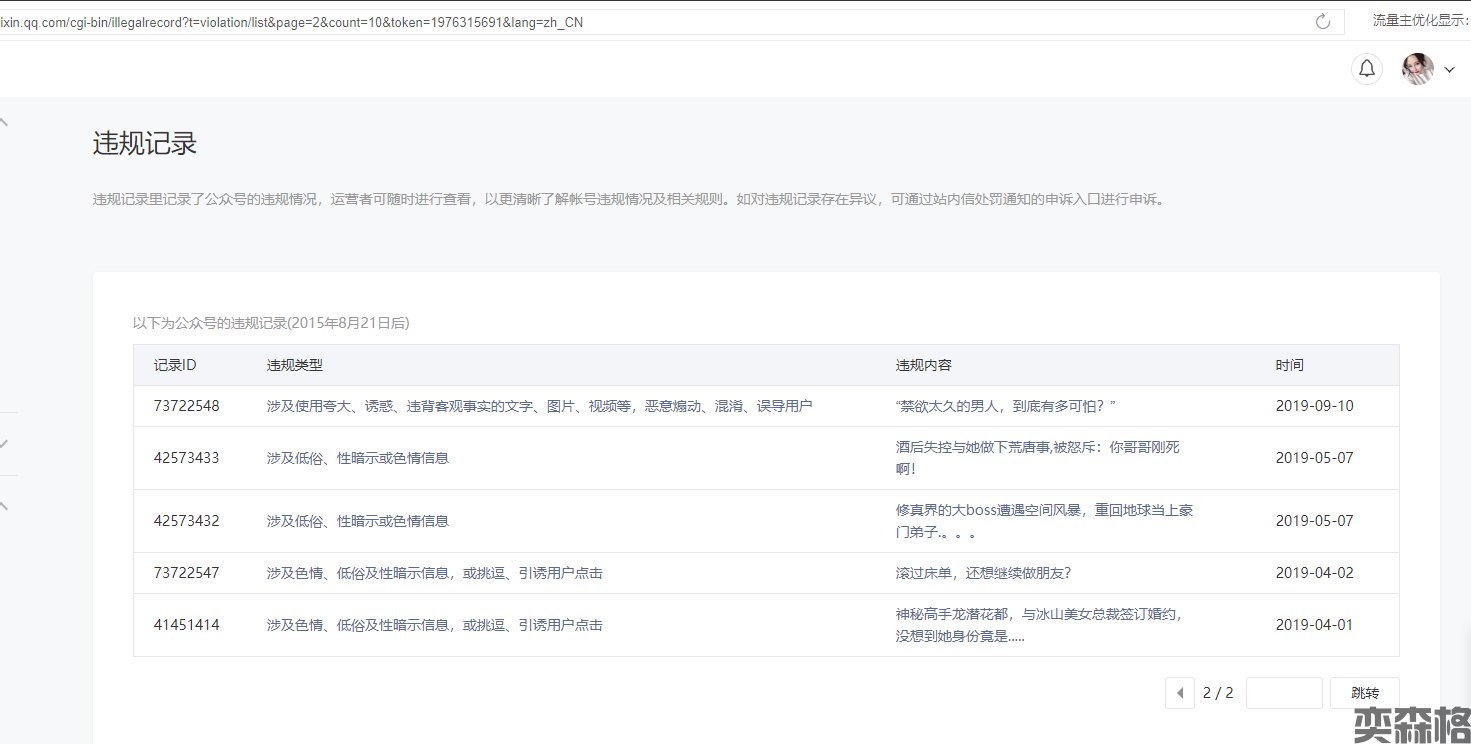Go to previous page with left arrow

1180,693
